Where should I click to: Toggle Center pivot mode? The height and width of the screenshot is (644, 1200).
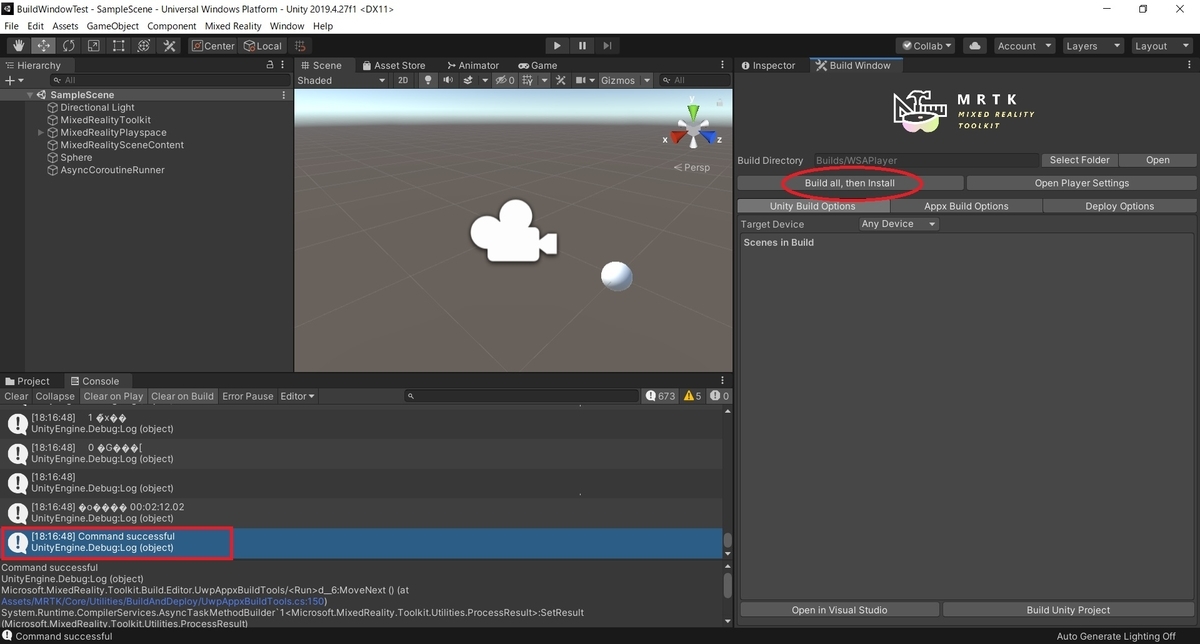pos(213,46)
